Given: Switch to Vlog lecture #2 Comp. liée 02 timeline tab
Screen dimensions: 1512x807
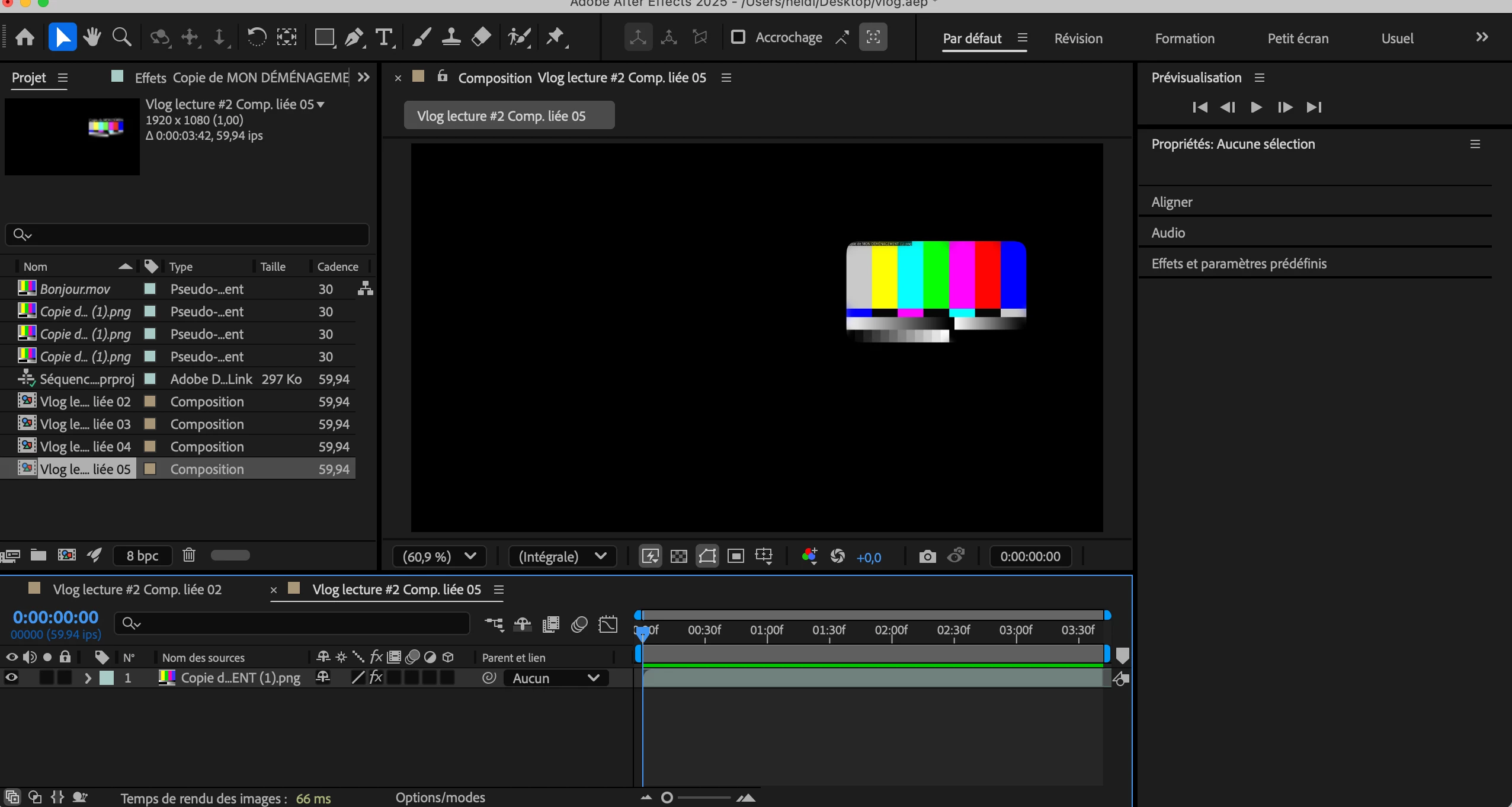Looking at the screenshot, I should click(x=137, y=590).
